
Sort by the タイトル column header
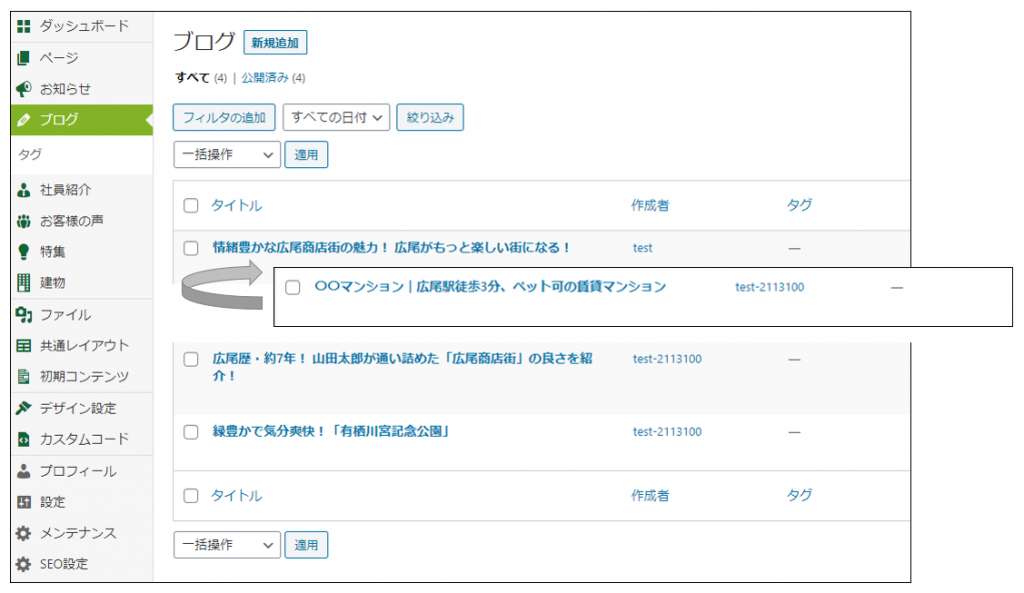236,206
